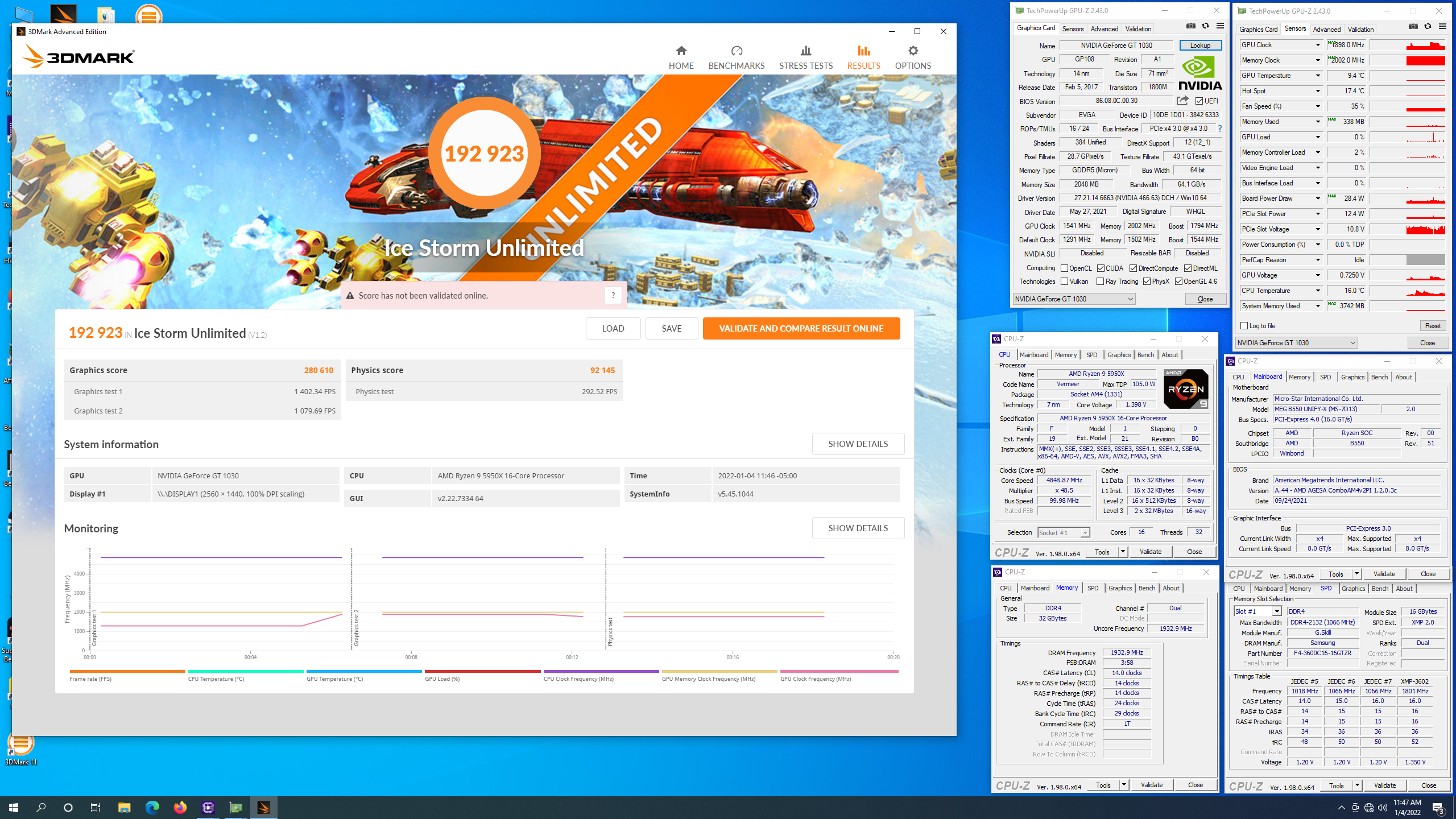The image size is (1456, 819).
Task: Click the GPU Load legend color bar
Action: 482,672
